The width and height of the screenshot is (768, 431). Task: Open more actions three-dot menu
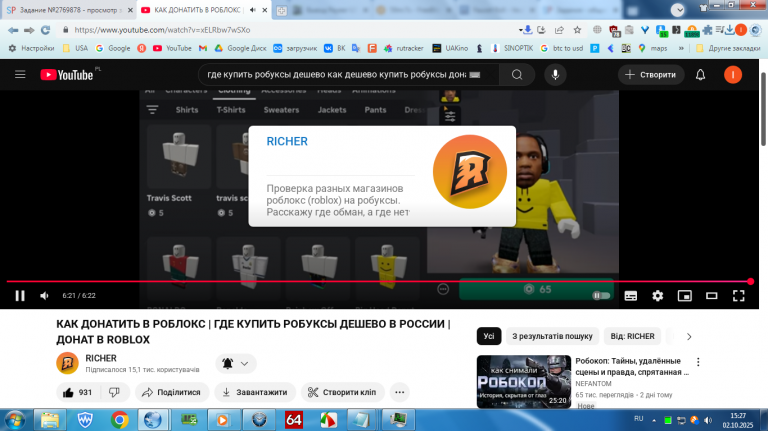click(400, 392)
